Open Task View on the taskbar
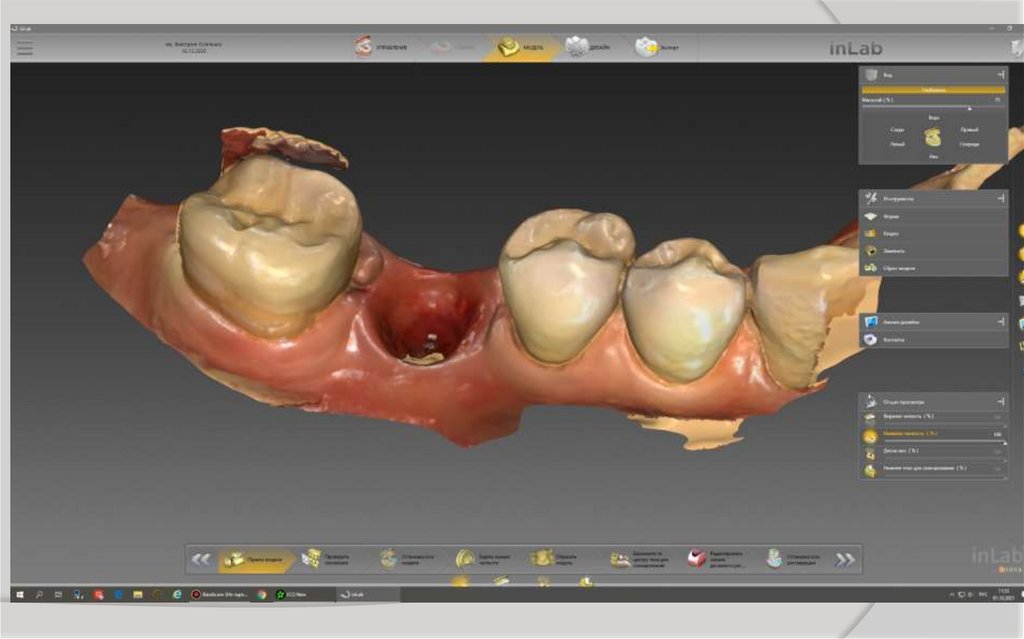1024x639 pixels. click(x=58, y=595)
